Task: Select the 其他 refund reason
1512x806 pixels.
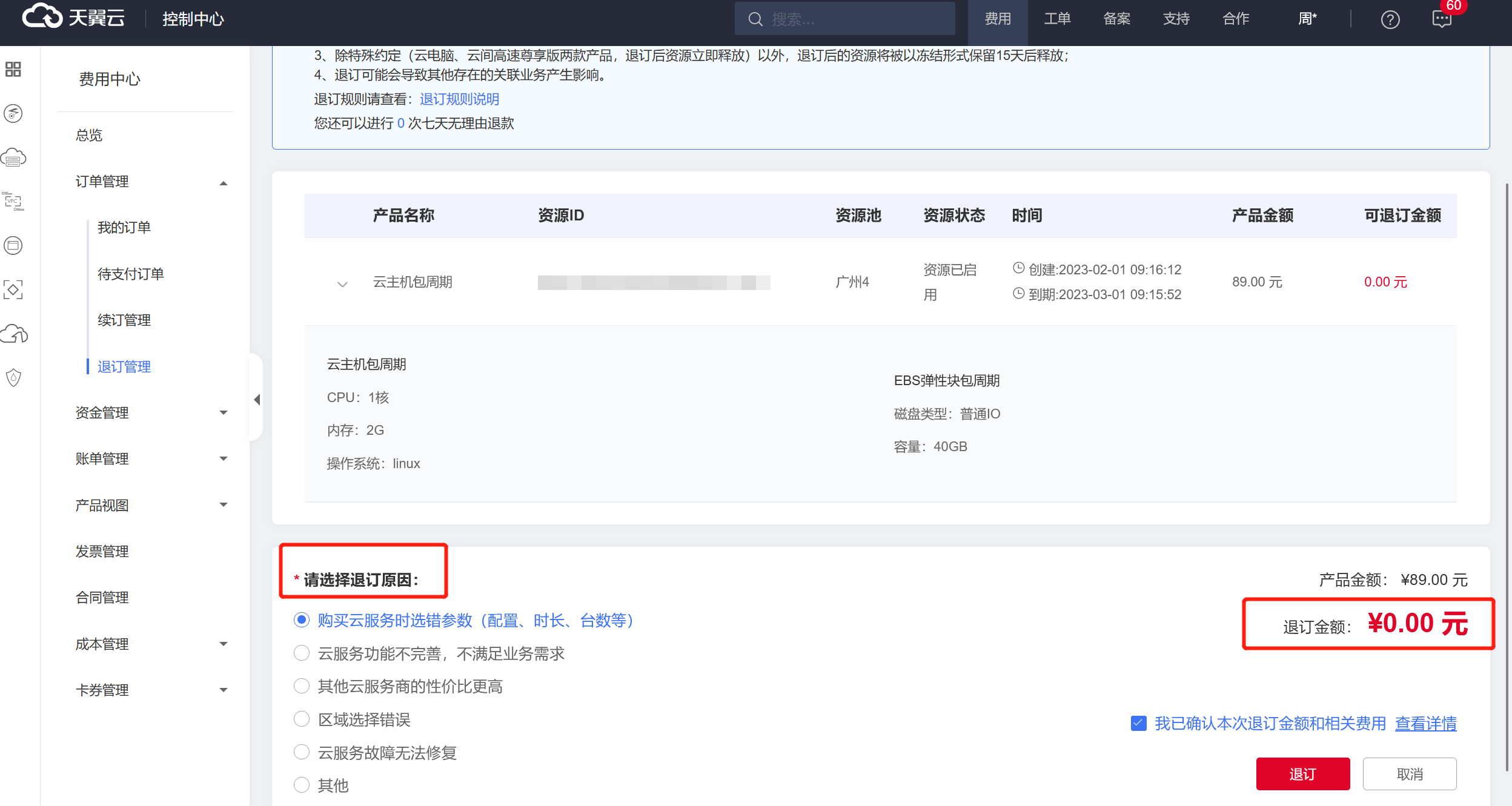Action: pos(302,785)
